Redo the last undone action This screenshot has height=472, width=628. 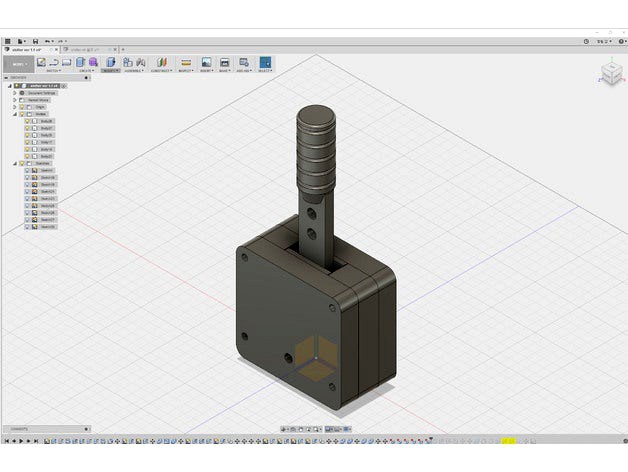coord(62,41)
